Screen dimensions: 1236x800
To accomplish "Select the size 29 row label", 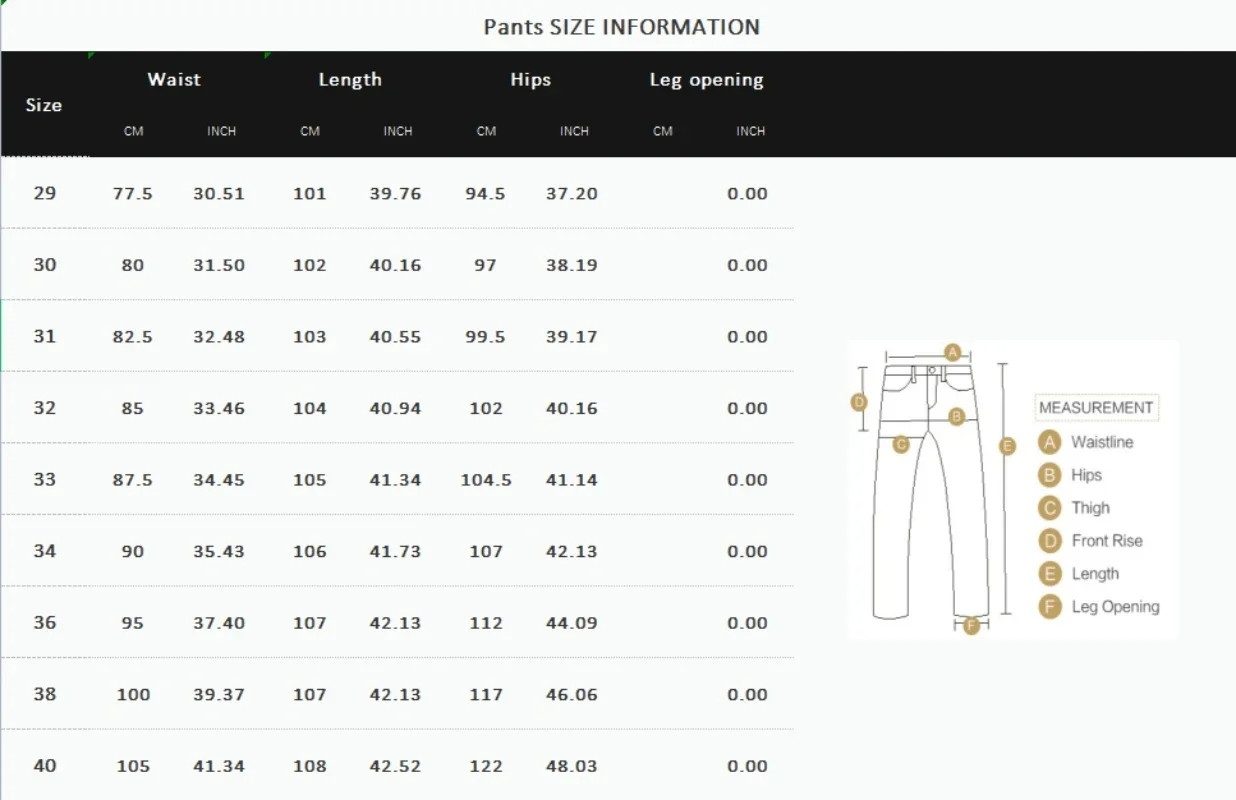I will 45,193.
